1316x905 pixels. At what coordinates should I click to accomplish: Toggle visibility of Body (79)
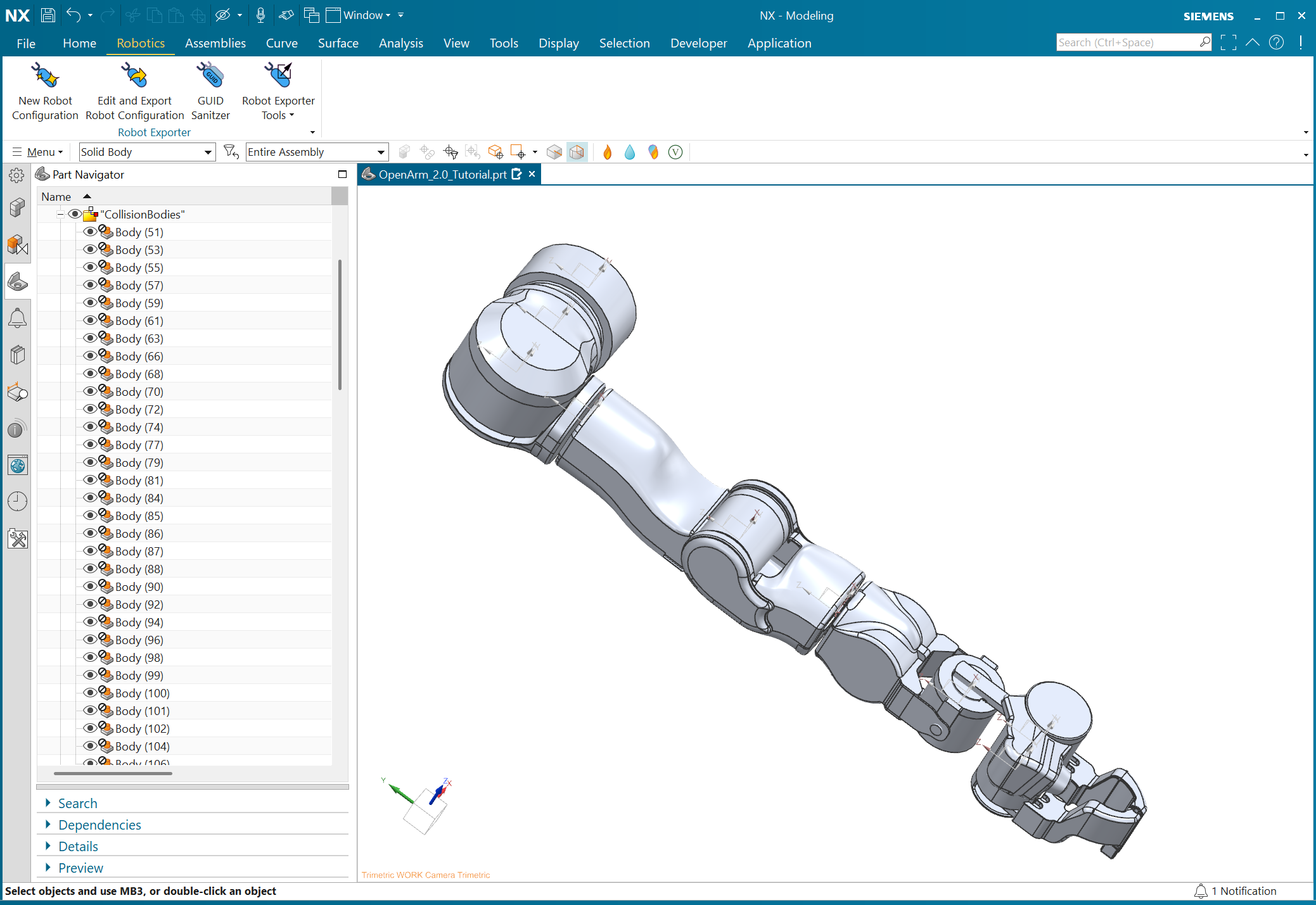(90, 462)
